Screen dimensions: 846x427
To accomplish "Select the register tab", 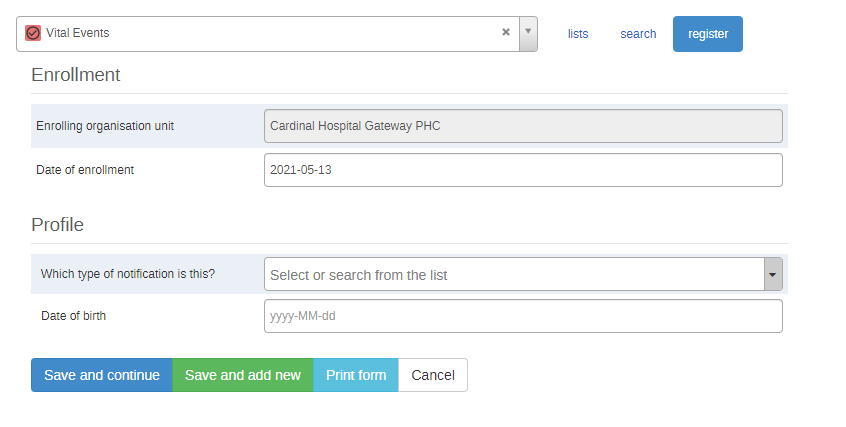I will 708,34.
